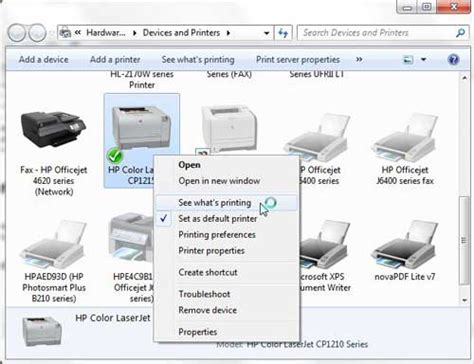Click the Help question mark icon
The height and width of the screenshot is (364, 474).
pyautogui.click(x=453, y=60)
